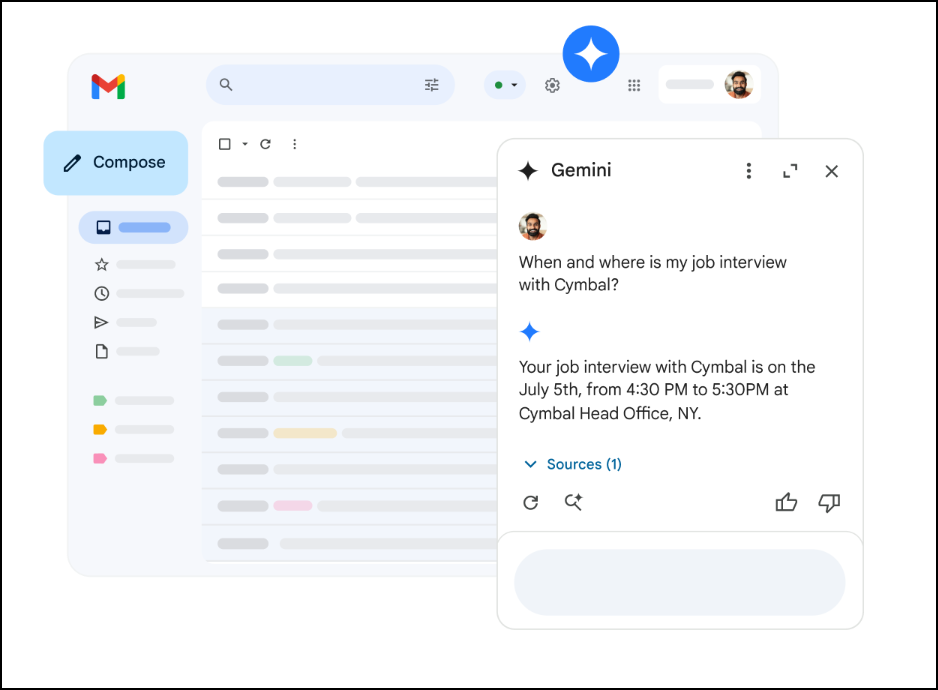
Task: Open Gemini panel more options
Action: (x=748, y=171)
